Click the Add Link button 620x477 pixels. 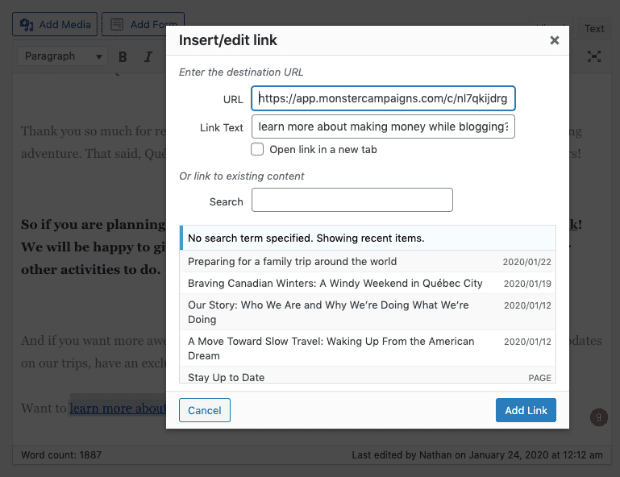526,410
